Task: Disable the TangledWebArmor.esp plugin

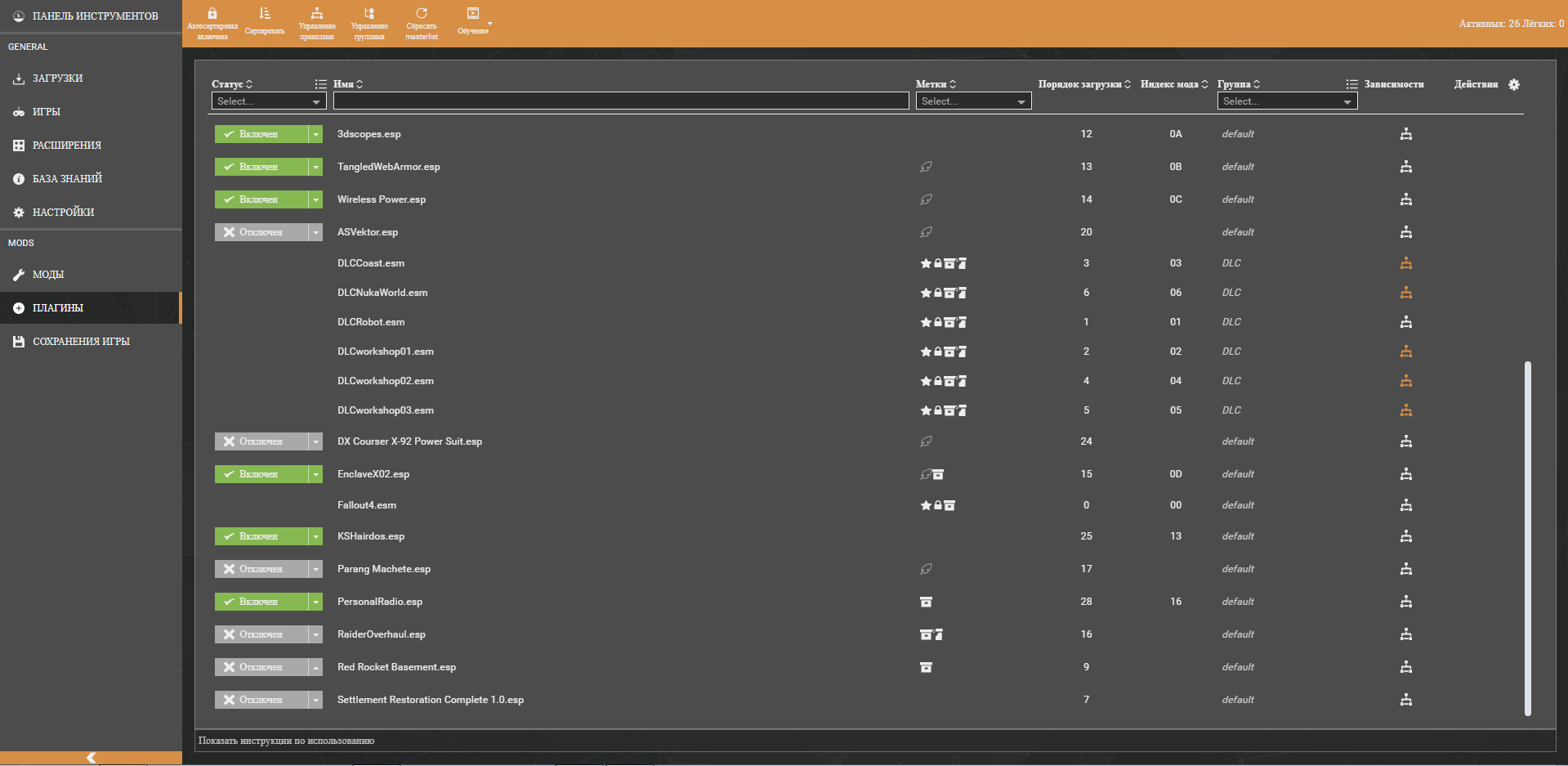Action: click(261, 167)
